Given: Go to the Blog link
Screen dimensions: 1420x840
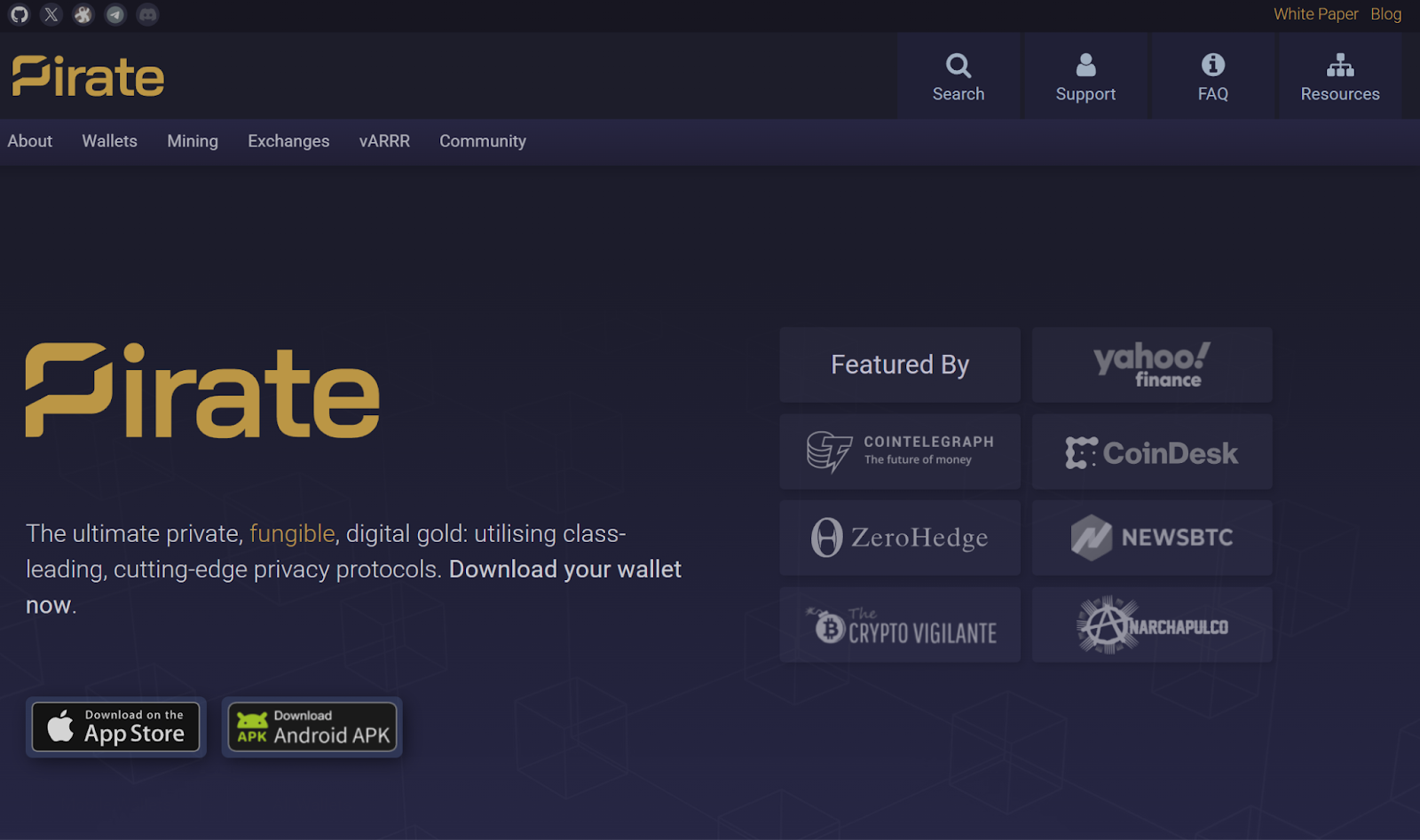Looking at the screenshot, I should point(1386,14).
